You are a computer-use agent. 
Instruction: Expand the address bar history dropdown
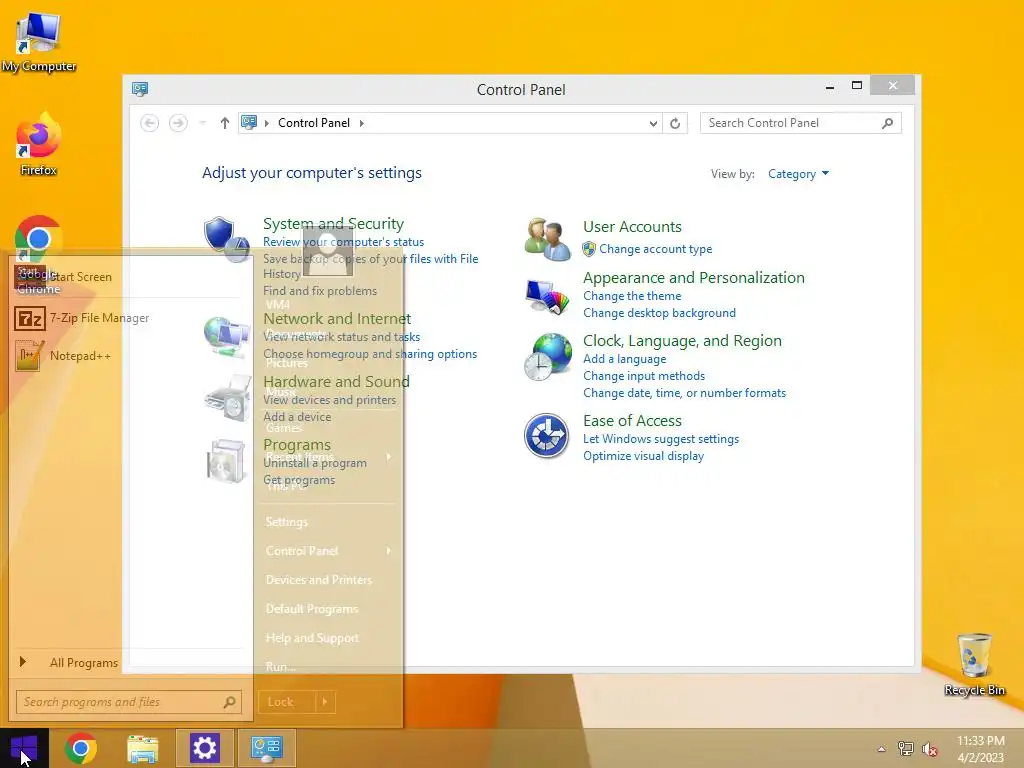(x=653, y=123)
